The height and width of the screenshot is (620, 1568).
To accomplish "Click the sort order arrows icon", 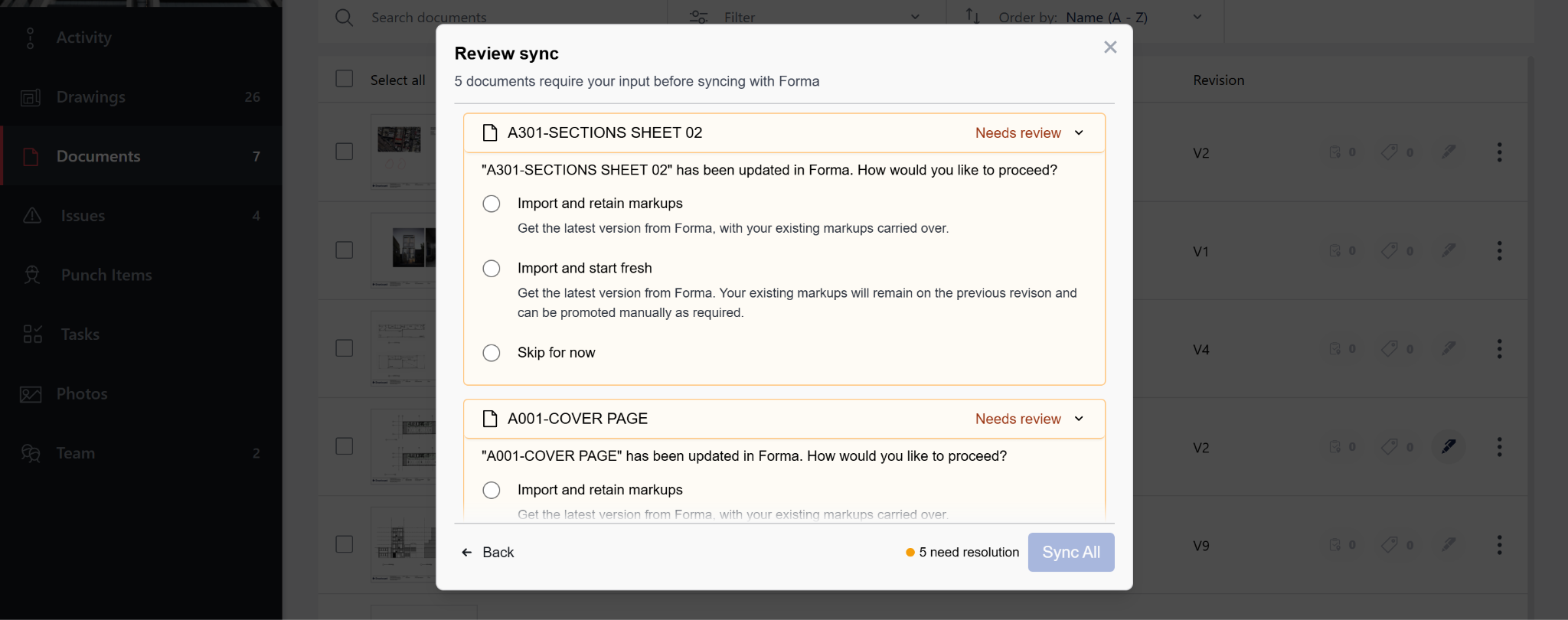I will point(972,16).
